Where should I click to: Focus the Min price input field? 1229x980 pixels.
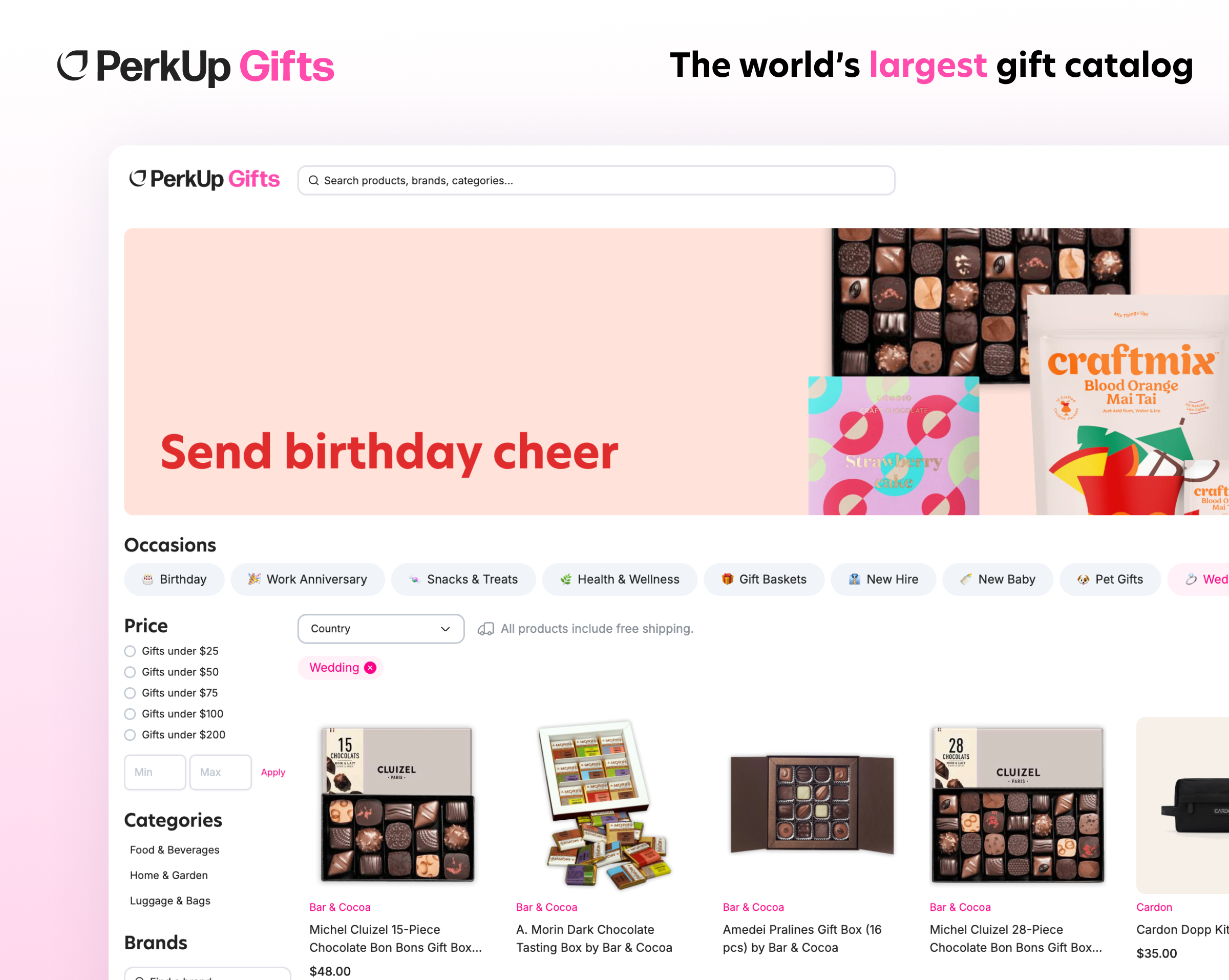[x=155, y=773]
